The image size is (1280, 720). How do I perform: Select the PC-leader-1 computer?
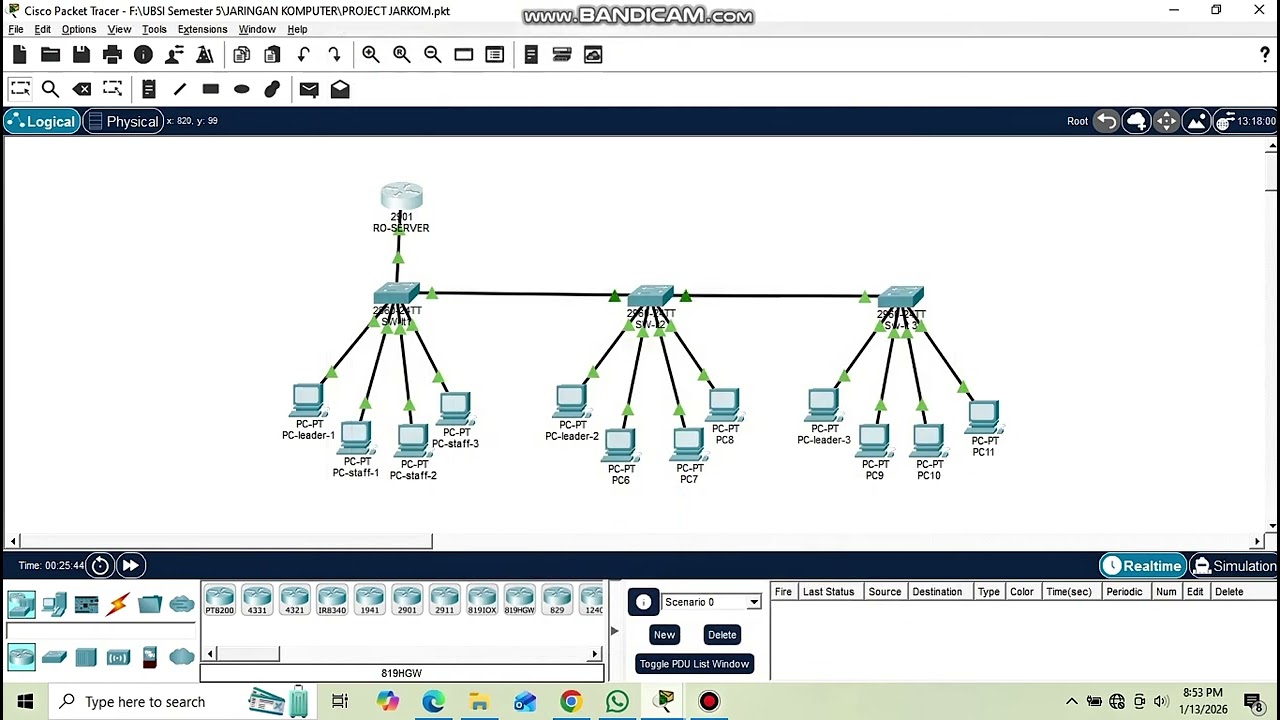click(307, 401)
